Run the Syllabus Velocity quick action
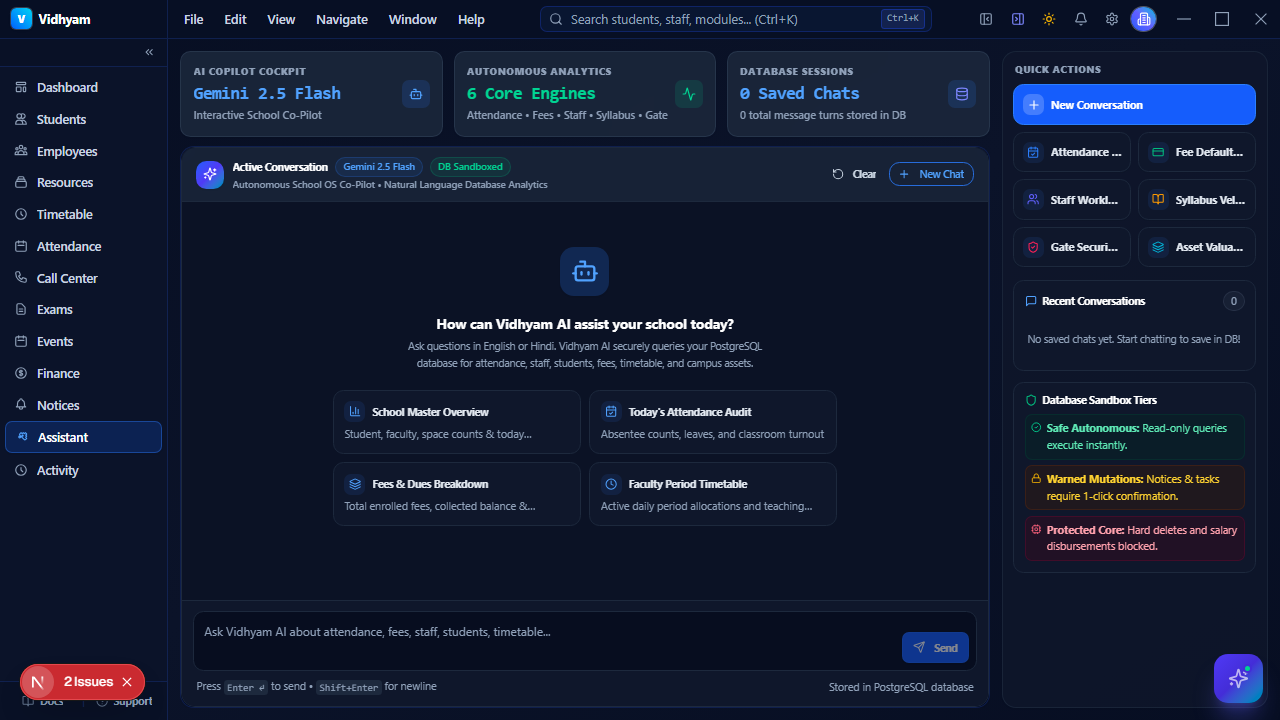Screen dimensions: 1280x720 pos(1197,200)
